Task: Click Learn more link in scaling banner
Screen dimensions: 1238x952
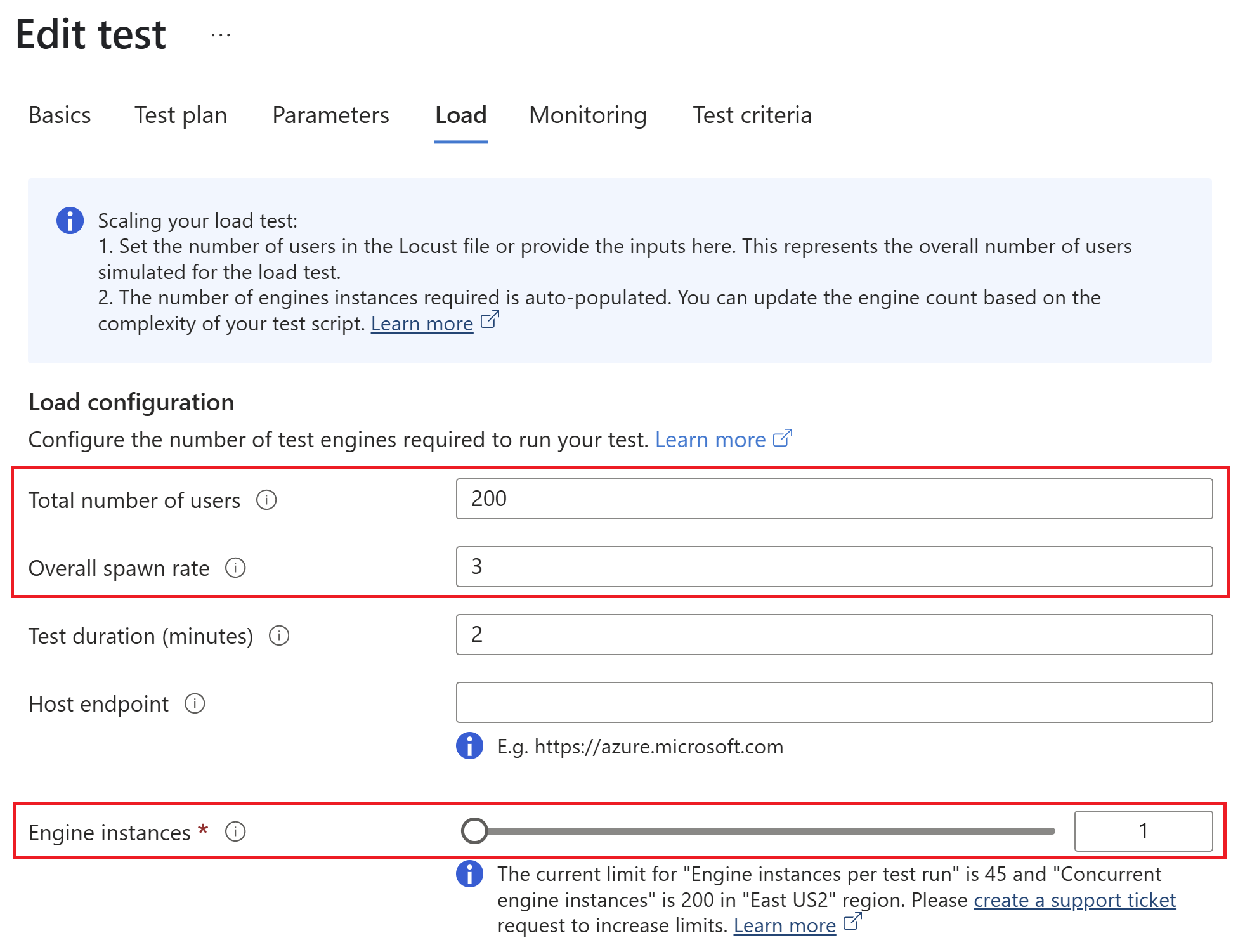Action: click(422, 324)
